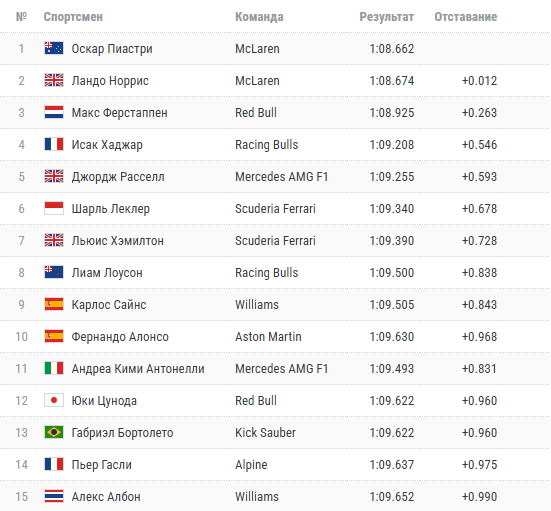Click Australian flag next to Оскар Пиастри

pos(54,48)
